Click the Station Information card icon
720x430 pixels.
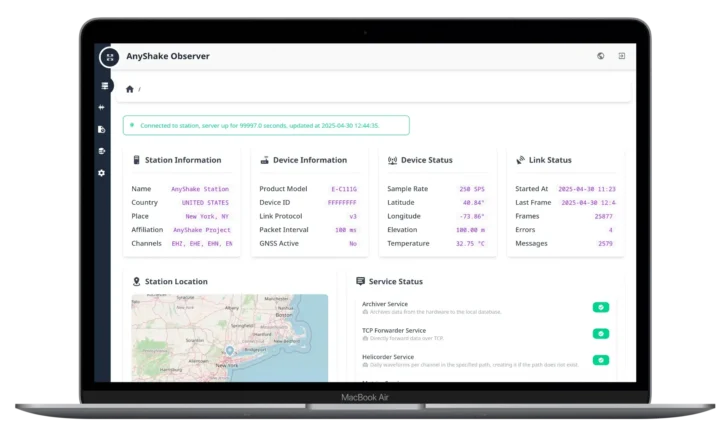(136, 160)
